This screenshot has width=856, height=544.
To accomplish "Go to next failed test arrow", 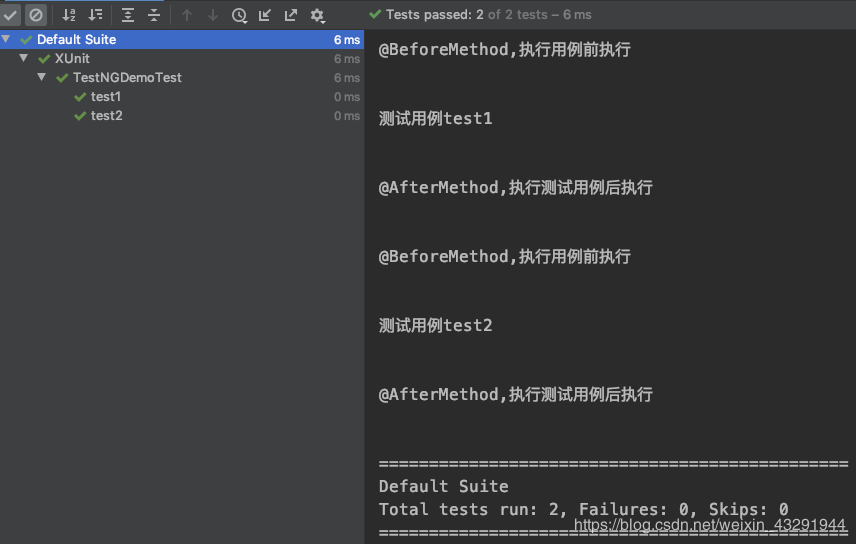I will pyautogui.click(x=213, y=15).
